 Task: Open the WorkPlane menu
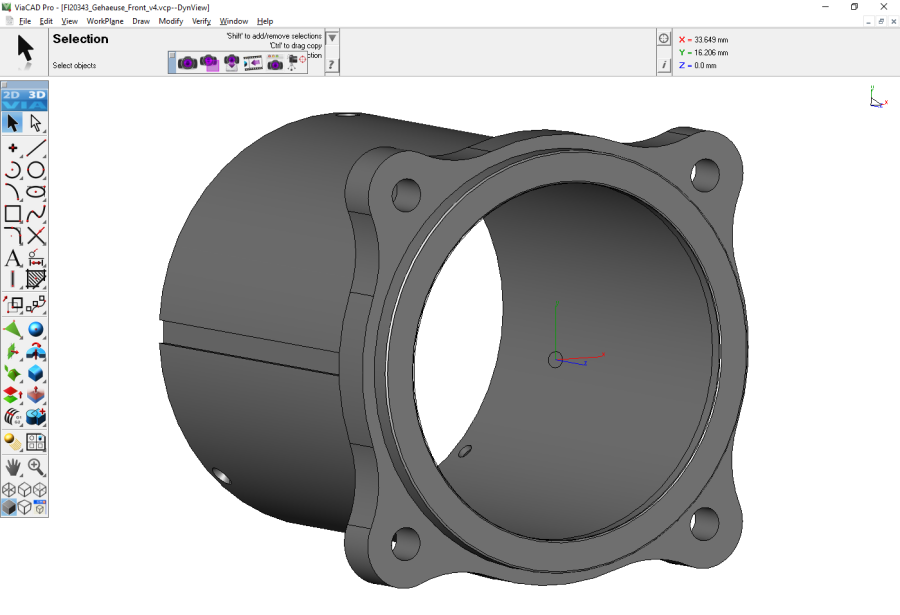(x=105, y=21)
